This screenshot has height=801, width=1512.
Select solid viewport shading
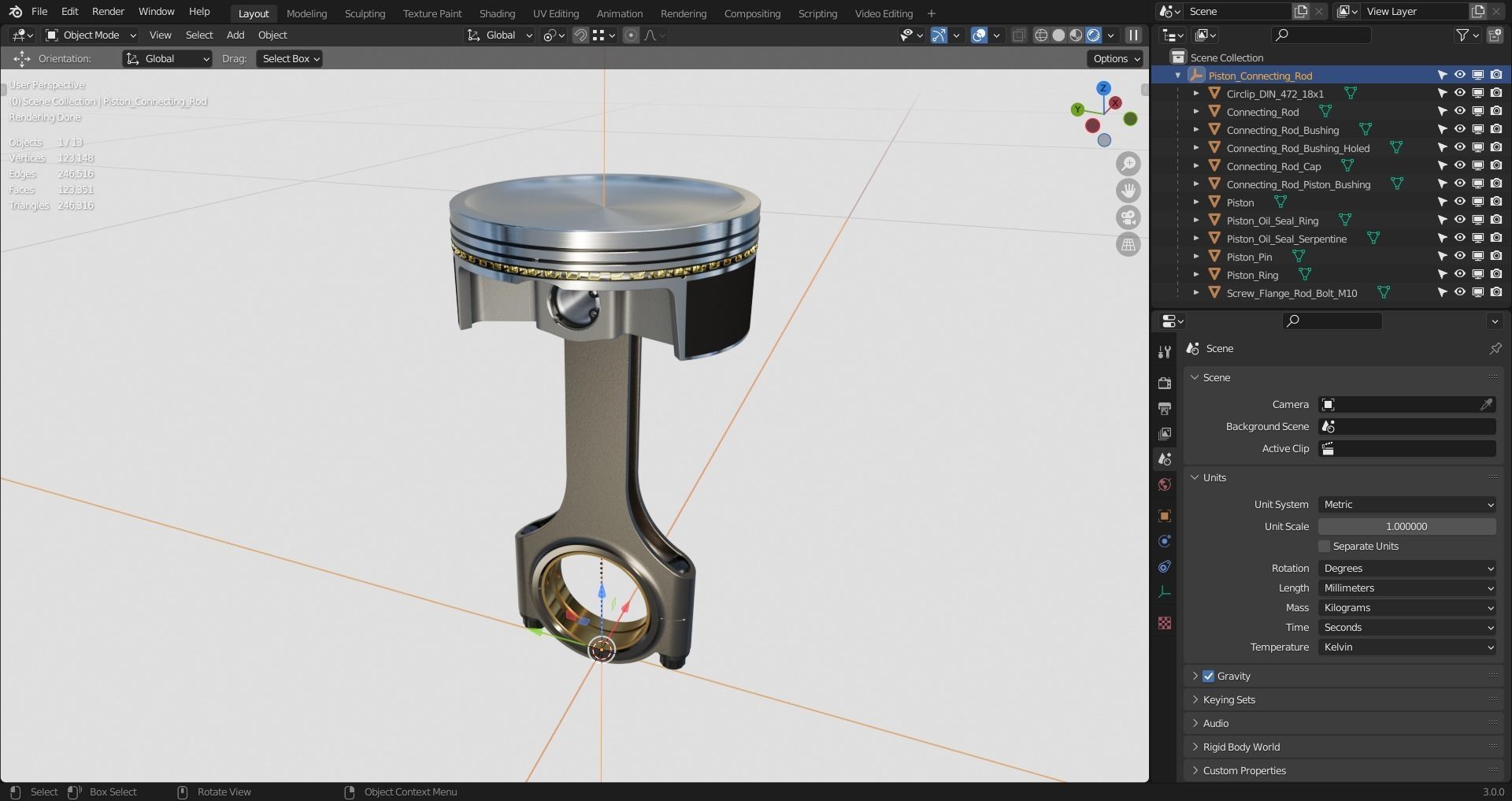click(1058, 35)
